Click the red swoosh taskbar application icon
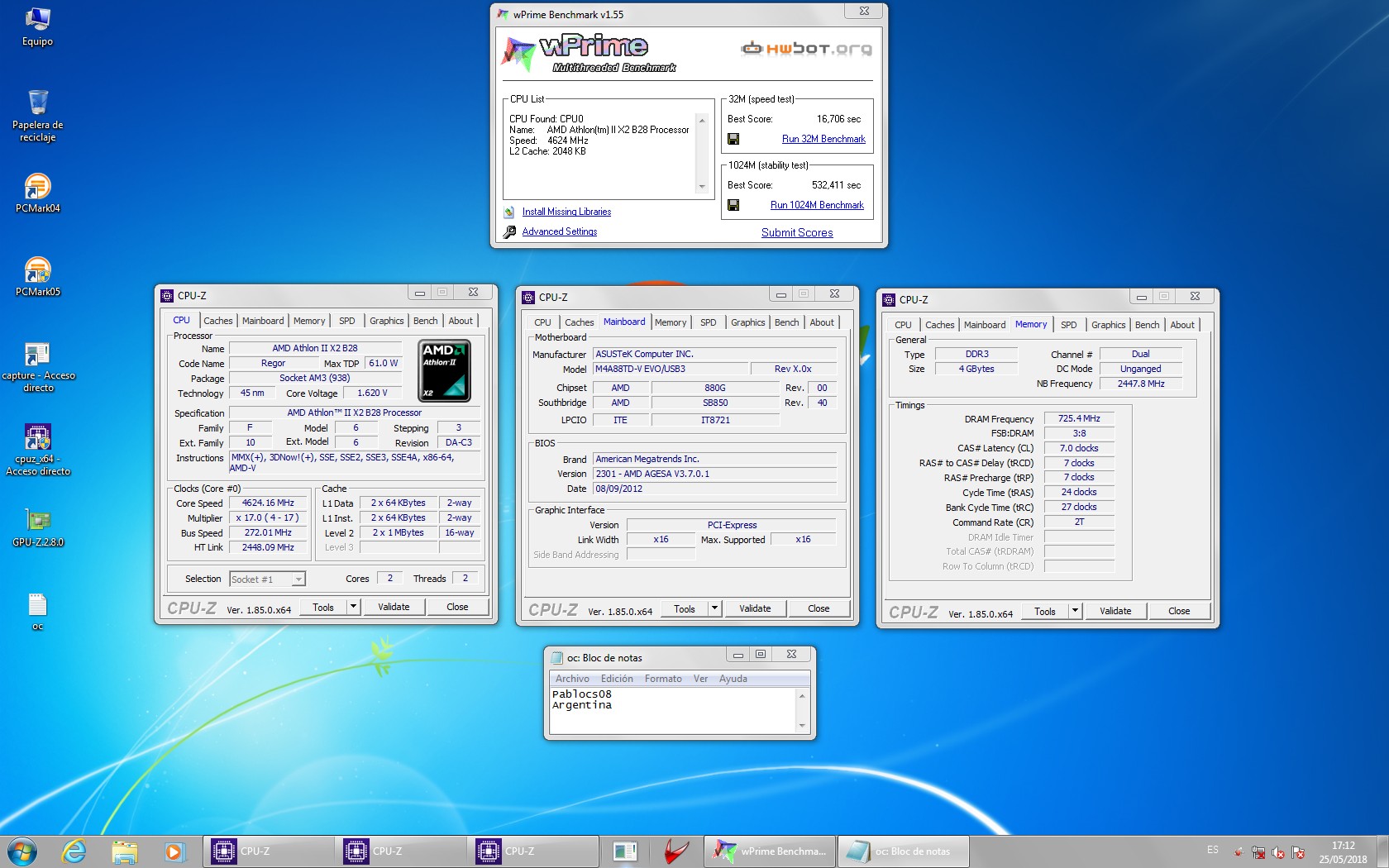This screenshot has height=868, width=1389. click(675, 851)
